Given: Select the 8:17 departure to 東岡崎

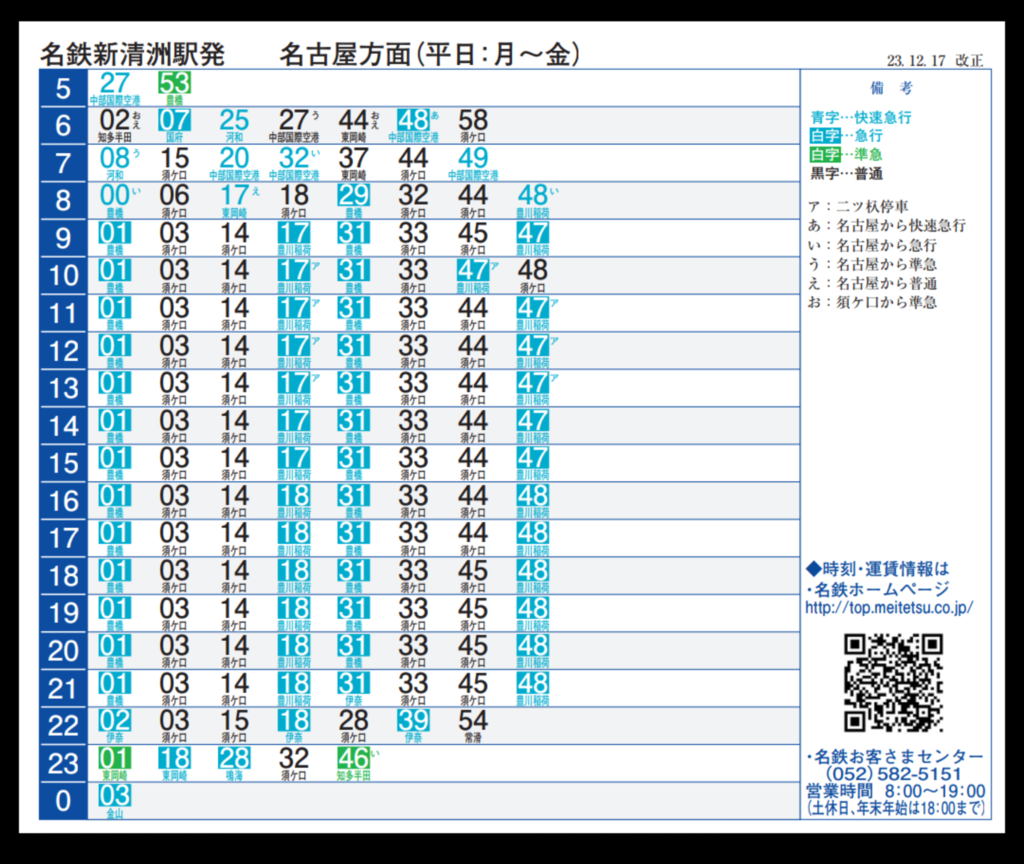Looking at the screenshot, I should click(x=238, y=200).
